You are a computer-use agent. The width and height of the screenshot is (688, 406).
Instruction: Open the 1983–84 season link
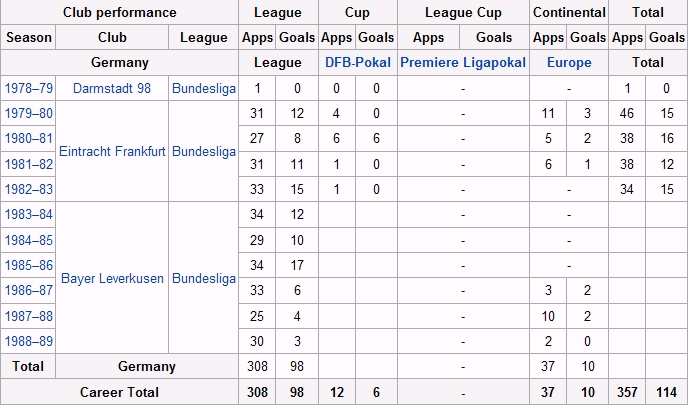coord(28,215)
